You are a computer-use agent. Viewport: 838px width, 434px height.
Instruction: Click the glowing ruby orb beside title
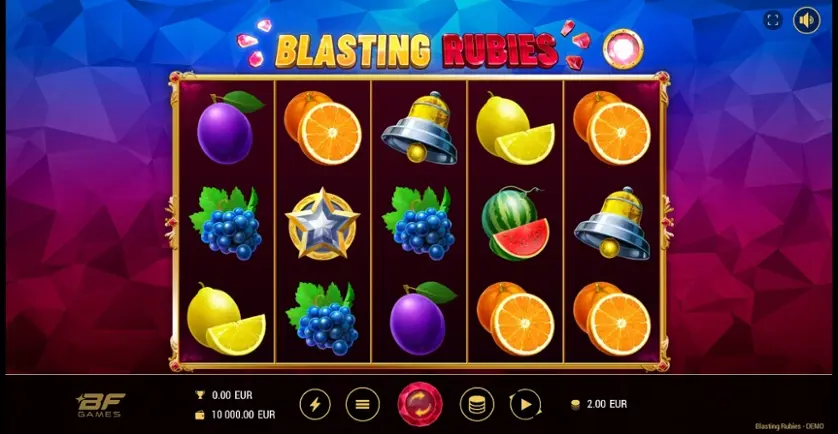[x=623, y=49]
